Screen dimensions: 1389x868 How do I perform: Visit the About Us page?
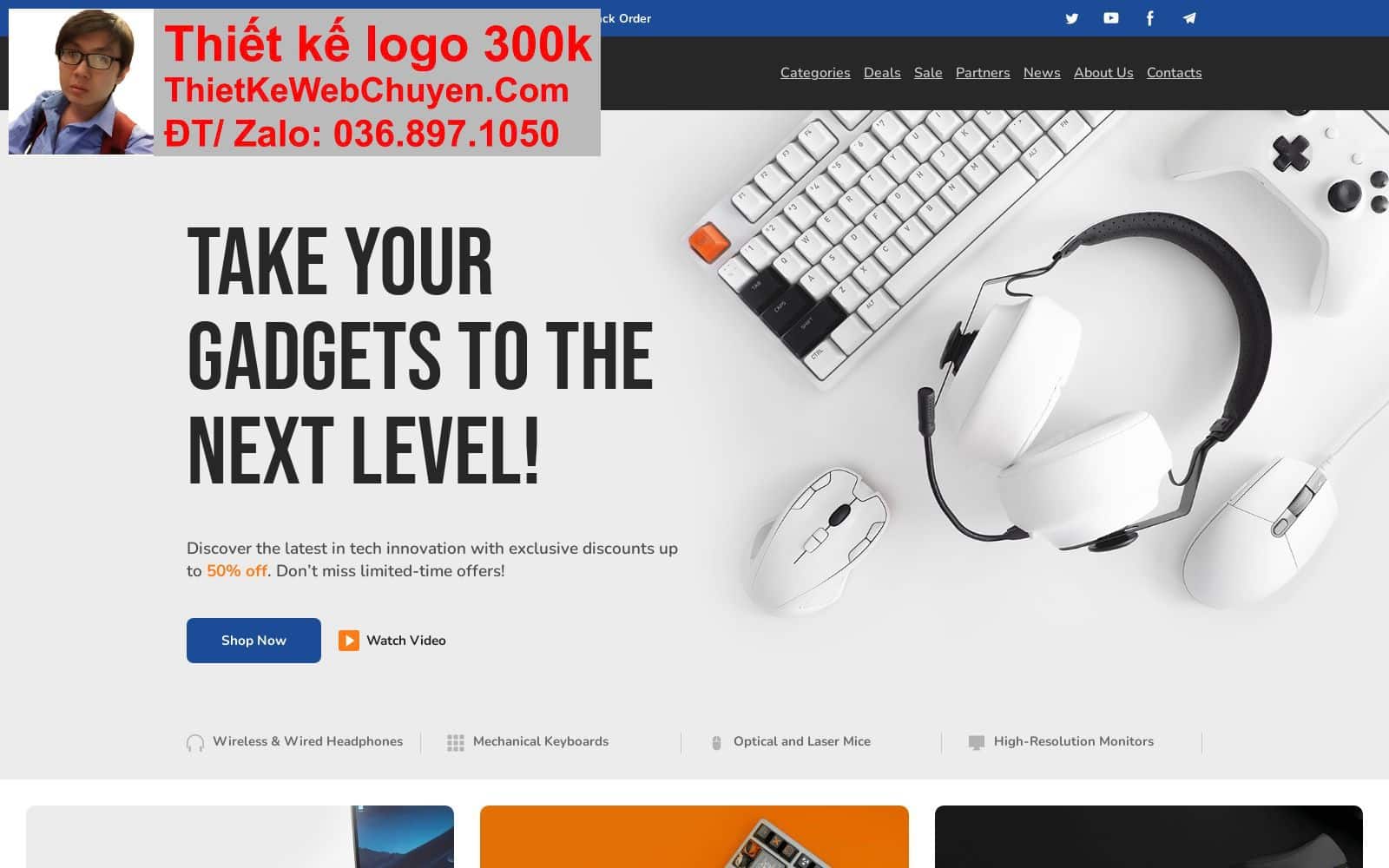coord(1103,73)
